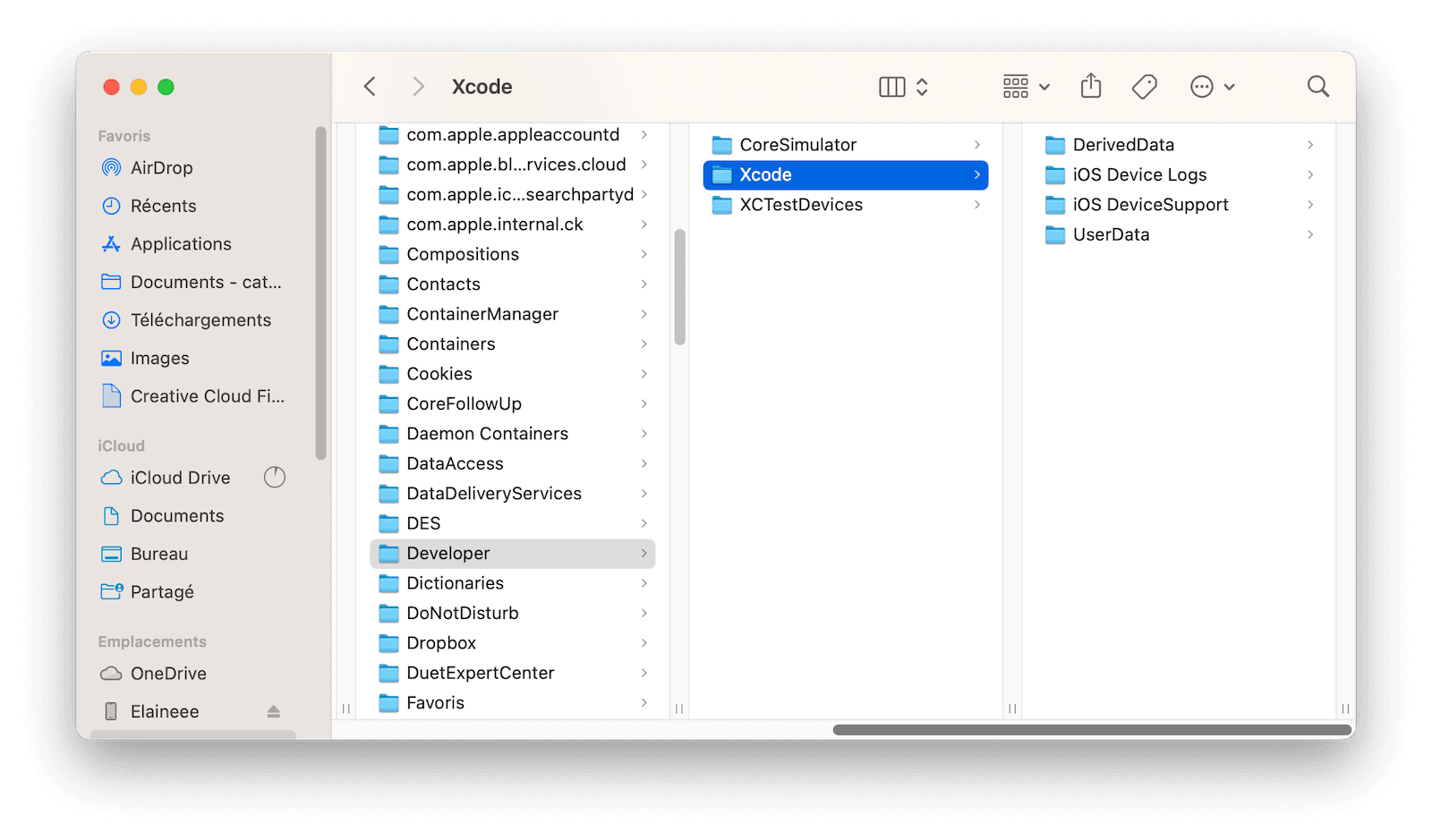The height and width of the screenshot is (840, 1432).
Task: Click the AirDrop icon in sidebar
Action: (111, 167)
